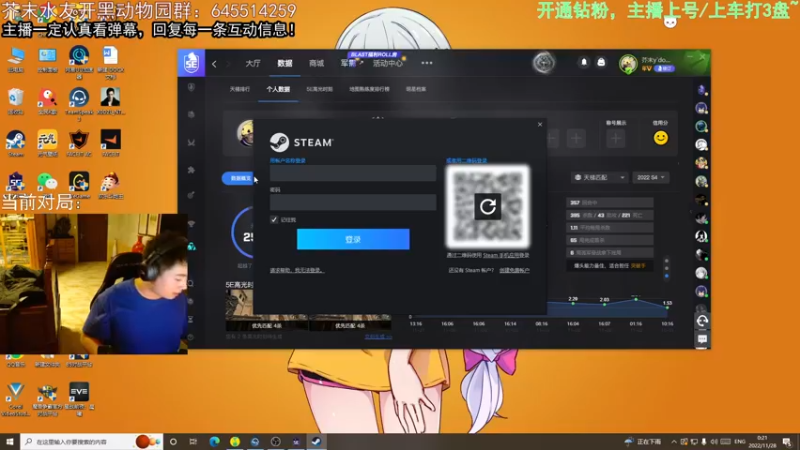Viewport: 800px width, 450px height.
Task: Click the Steam mobile app link under QR
Action: point(506,255)
